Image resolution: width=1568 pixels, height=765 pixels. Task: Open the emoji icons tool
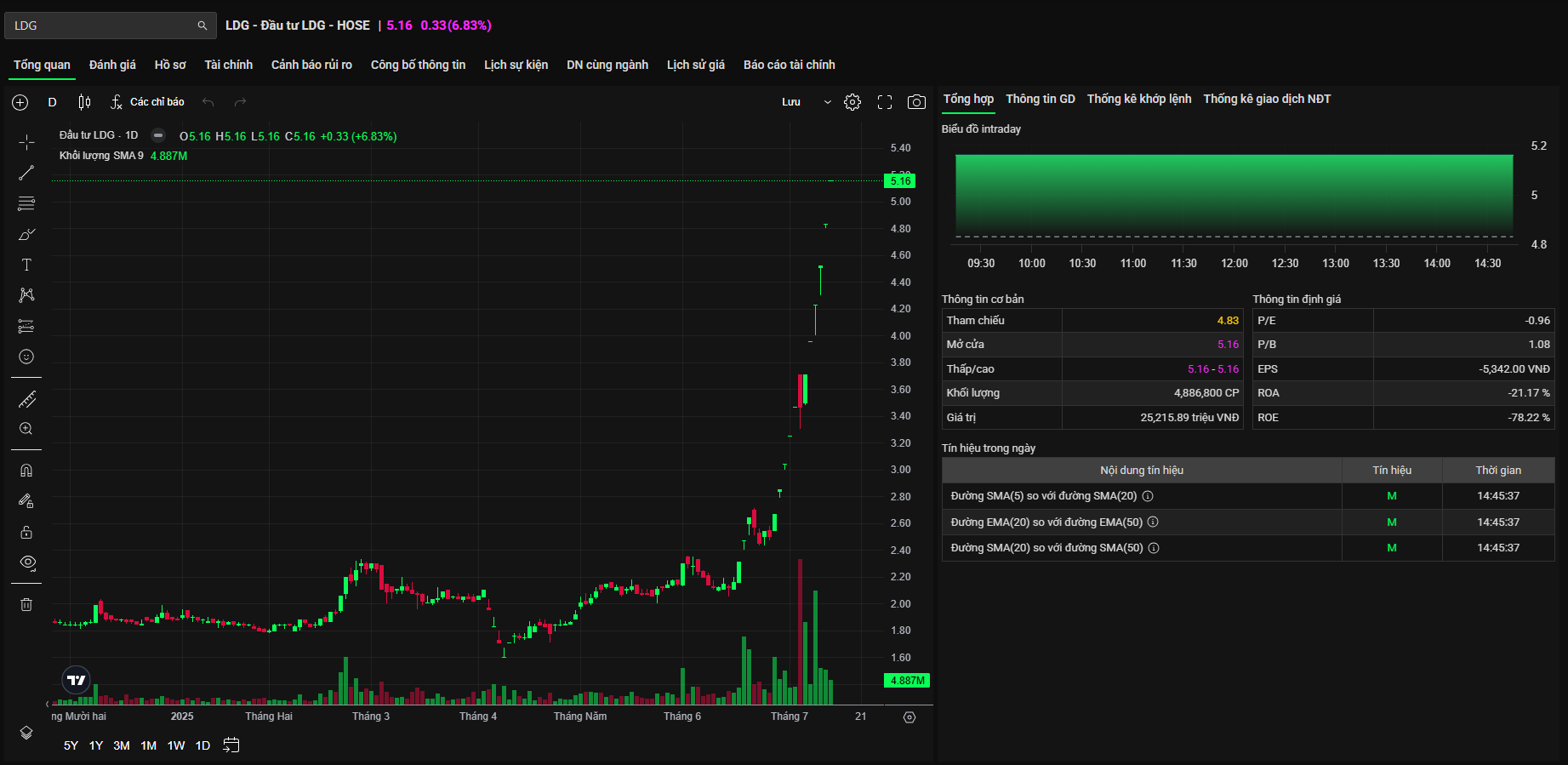(x=26, y=357)
